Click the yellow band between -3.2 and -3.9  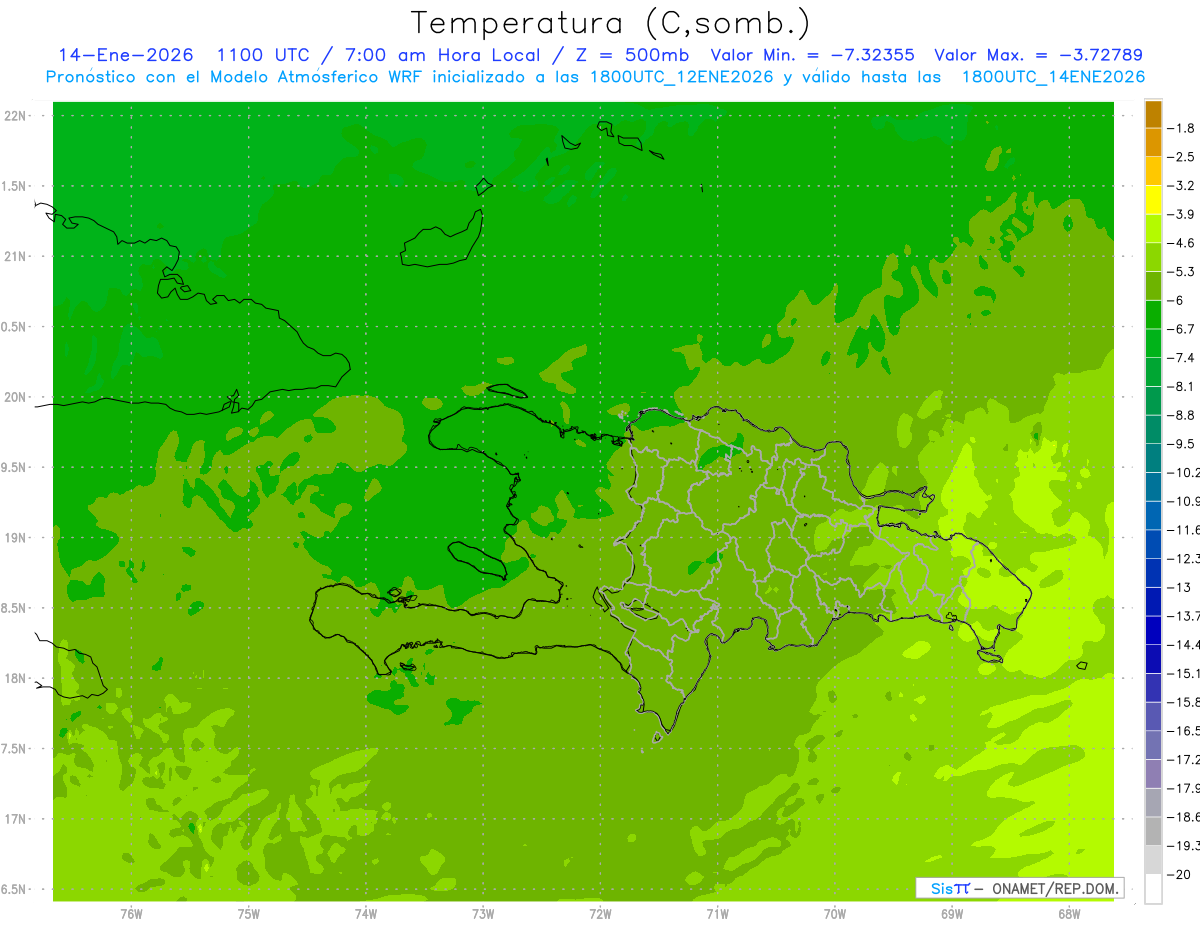pyautogui.click(x=1153, y=200)
